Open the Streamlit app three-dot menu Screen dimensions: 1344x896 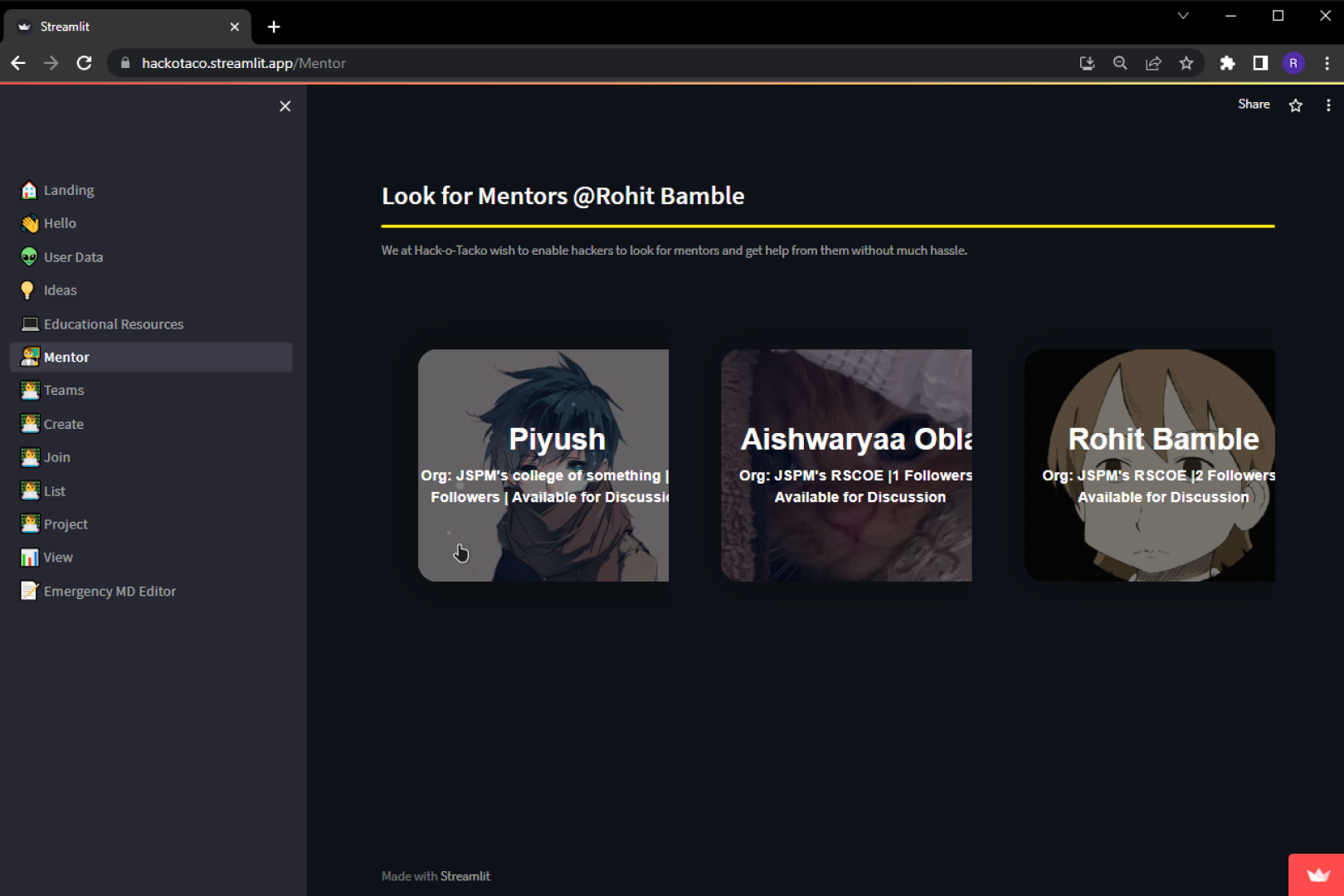click(1328, 105)
